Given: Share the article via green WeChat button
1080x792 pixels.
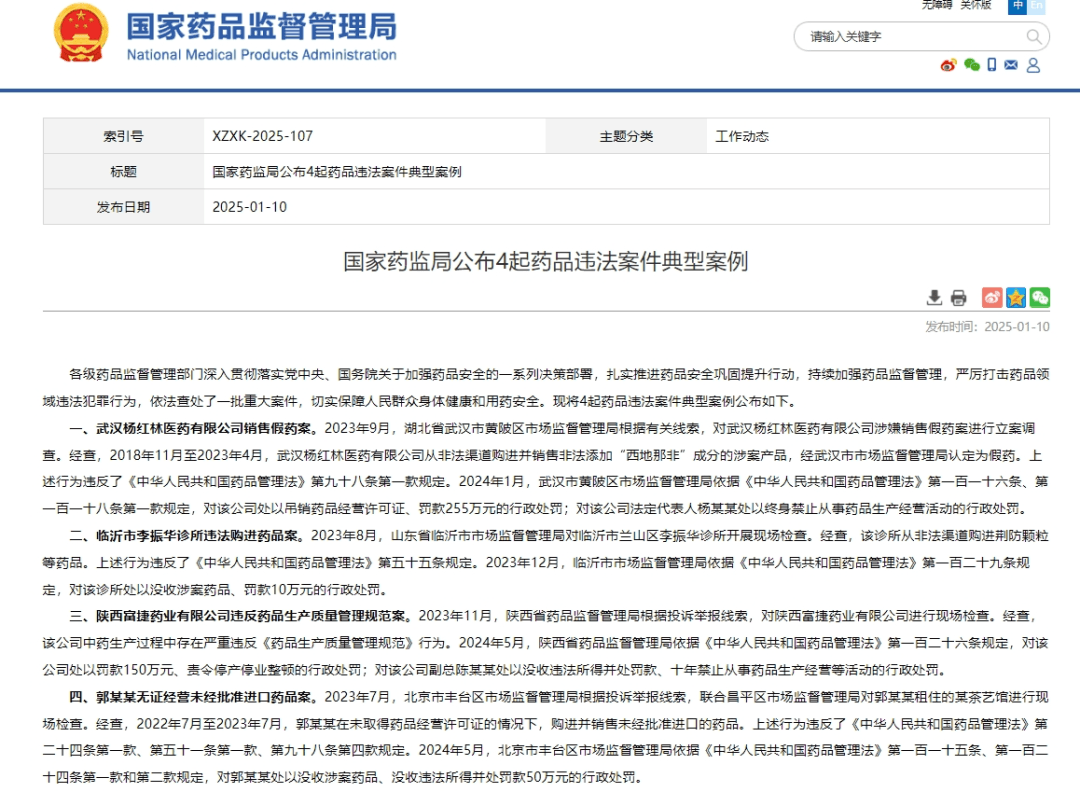Looking at the screenshot, I should [x=1039, y=298].
